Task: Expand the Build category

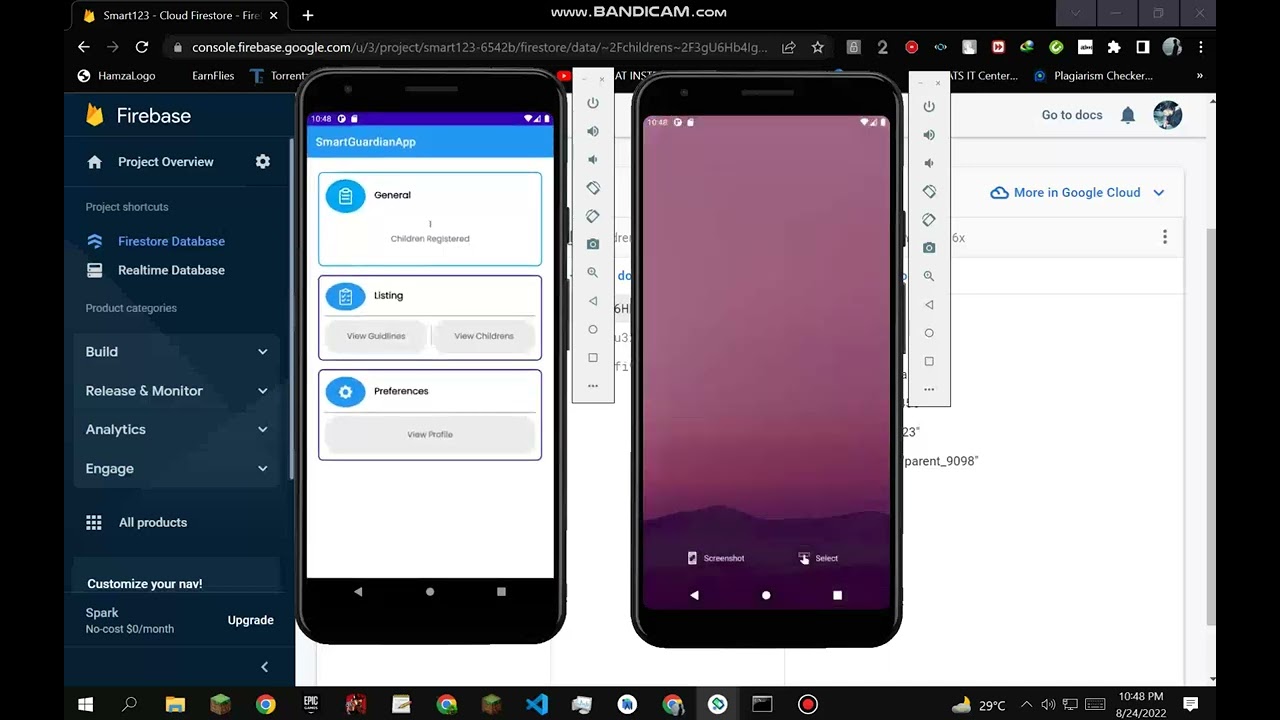Action: 177,352
